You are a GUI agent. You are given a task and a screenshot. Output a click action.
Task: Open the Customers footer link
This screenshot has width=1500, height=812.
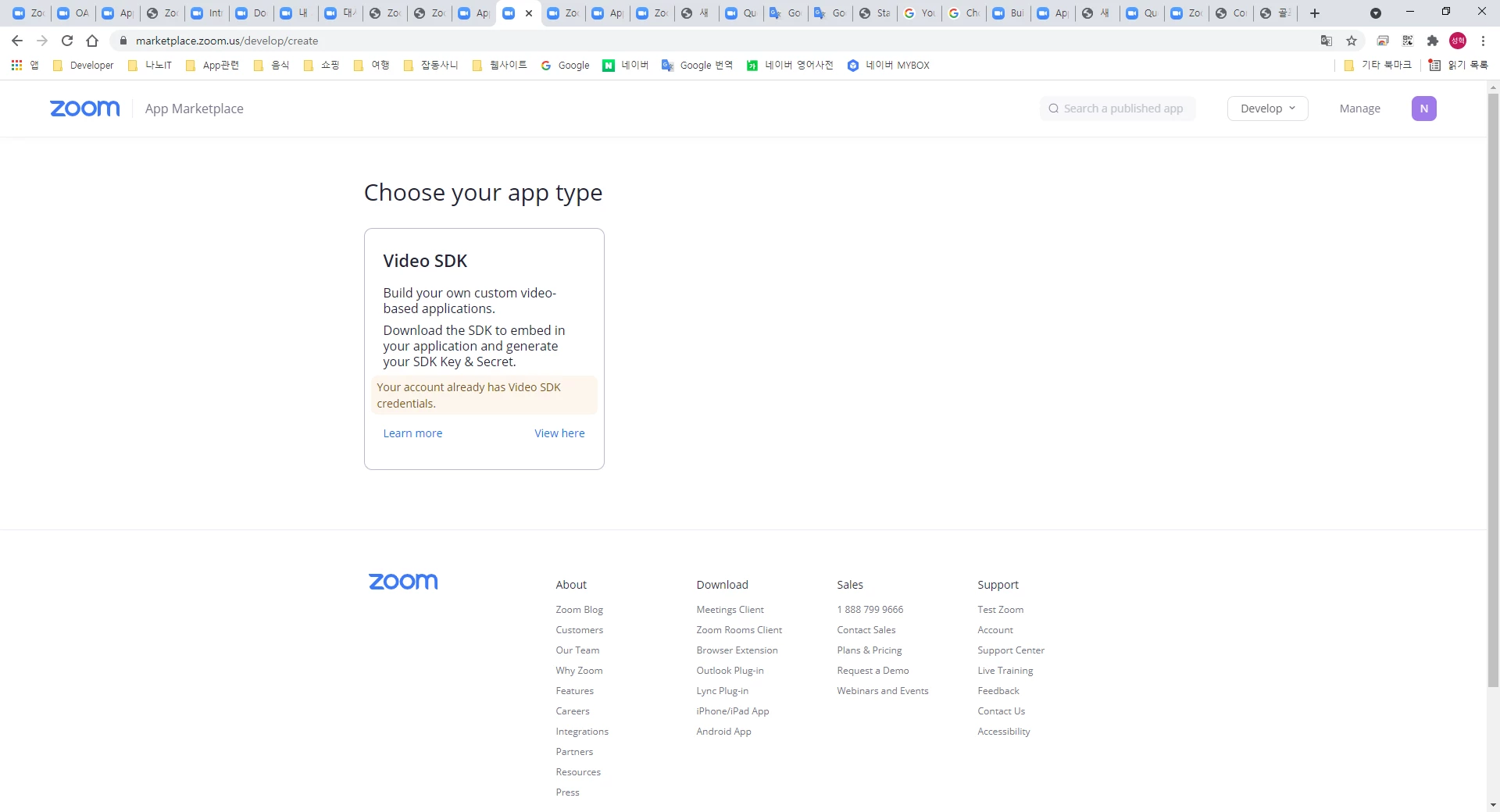point(579,630)
